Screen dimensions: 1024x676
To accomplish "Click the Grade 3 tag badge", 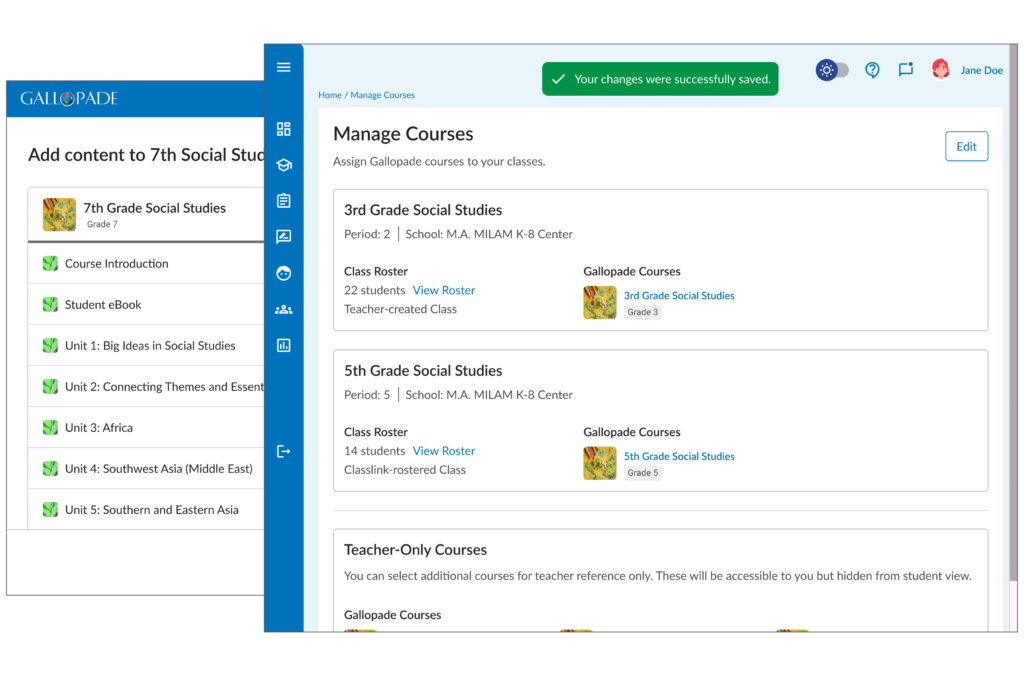I will coord(643,312).
